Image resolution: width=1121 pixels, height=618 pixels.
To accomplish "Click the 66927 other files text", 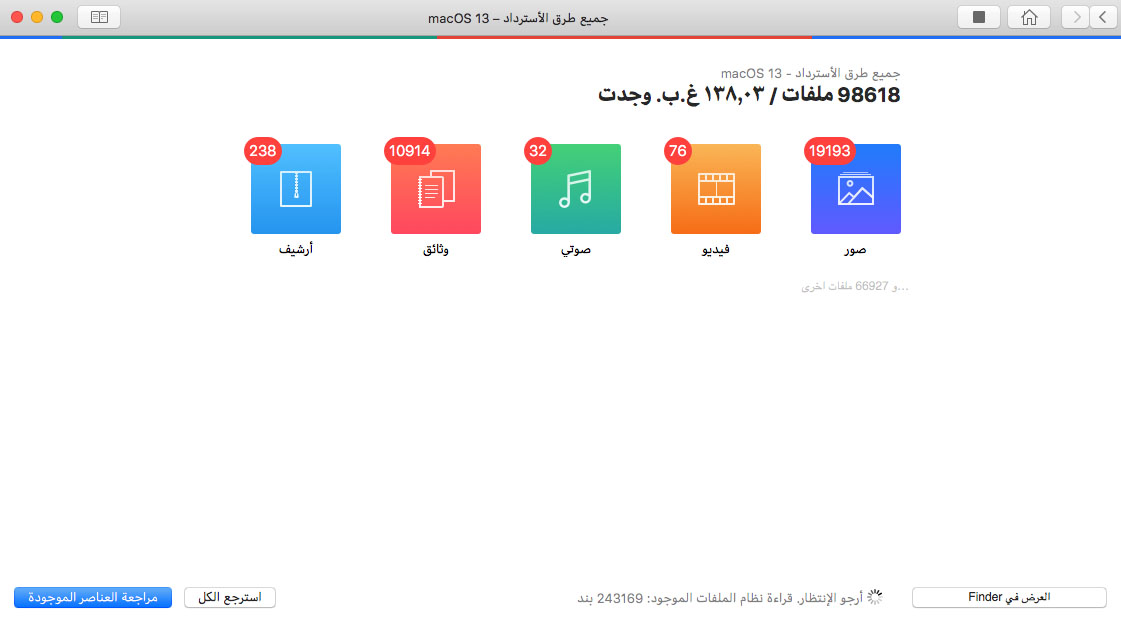I will tap(854, 286).
